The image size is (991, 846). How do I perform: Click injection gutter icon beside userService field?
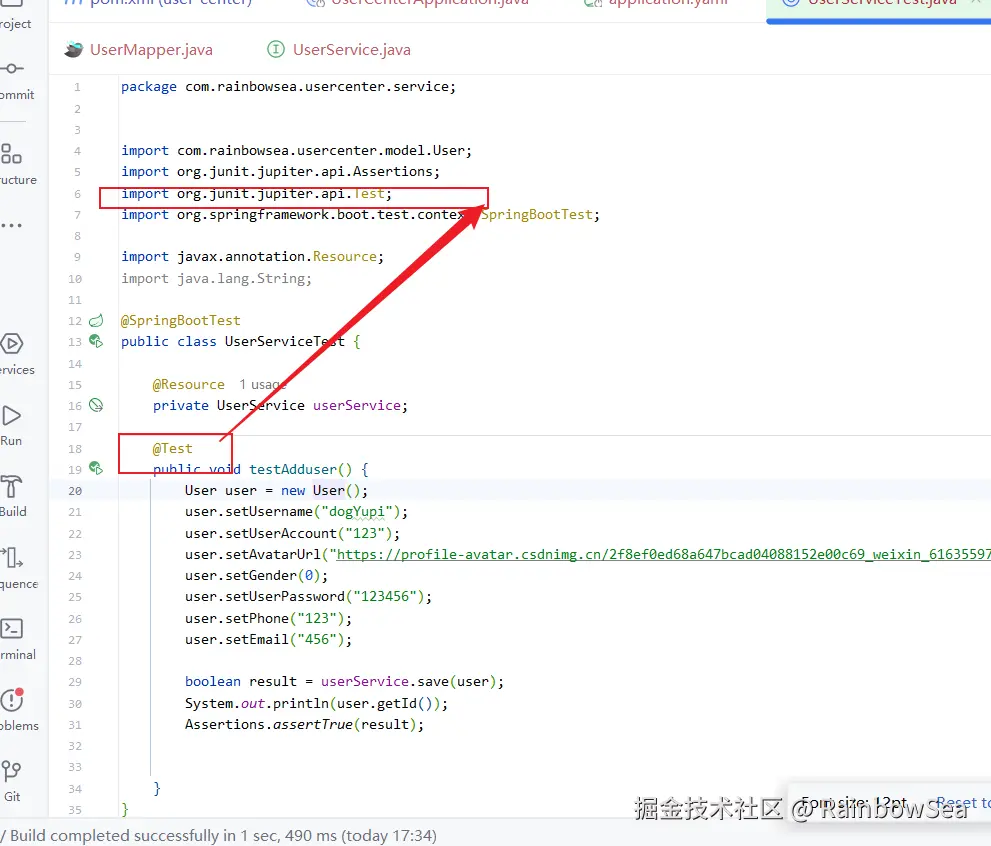point(96,405)
